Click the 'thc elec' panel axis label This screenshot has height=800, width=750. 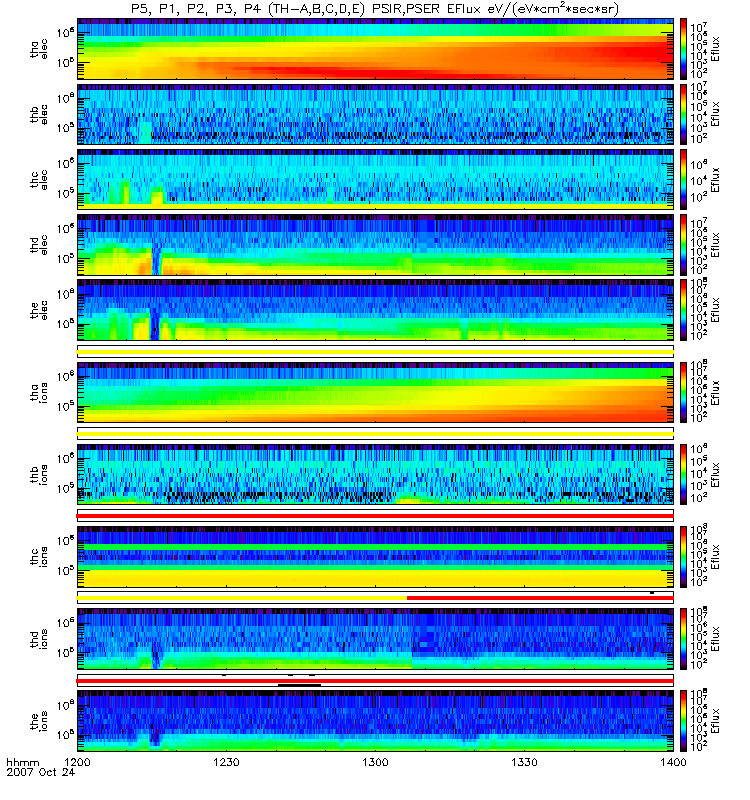39,180
